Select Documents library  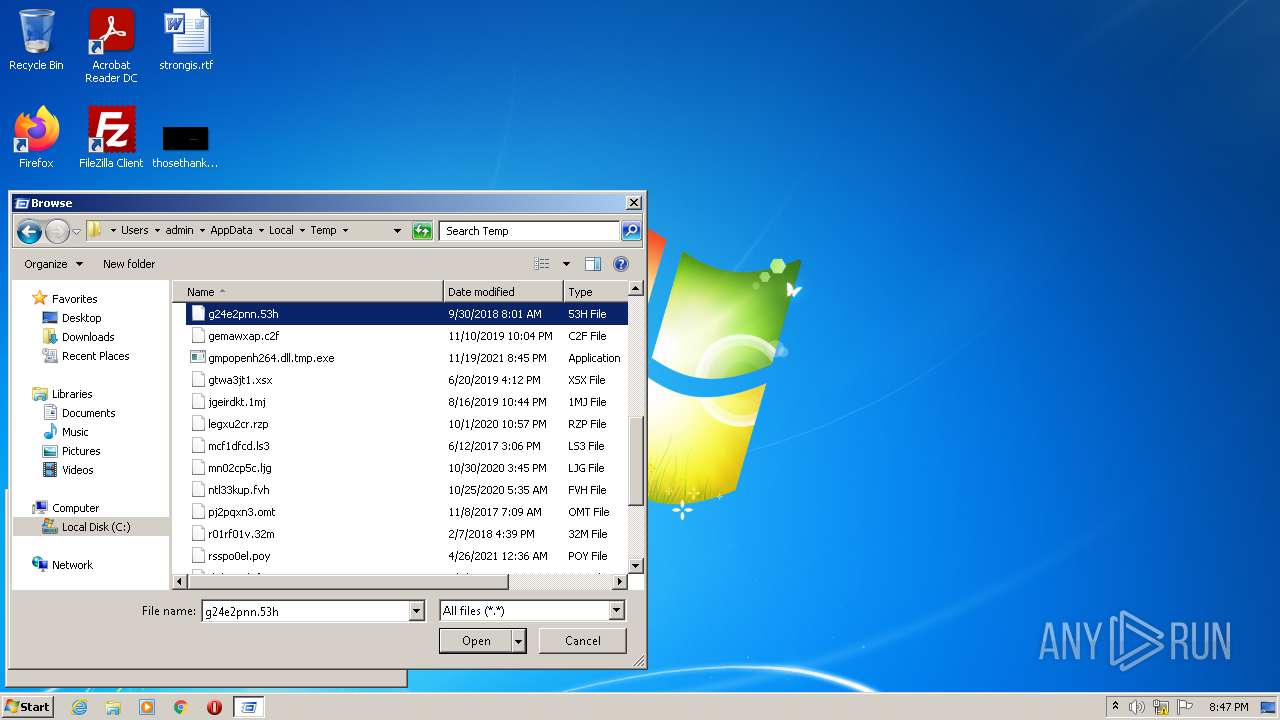click(x=88, y=413)
